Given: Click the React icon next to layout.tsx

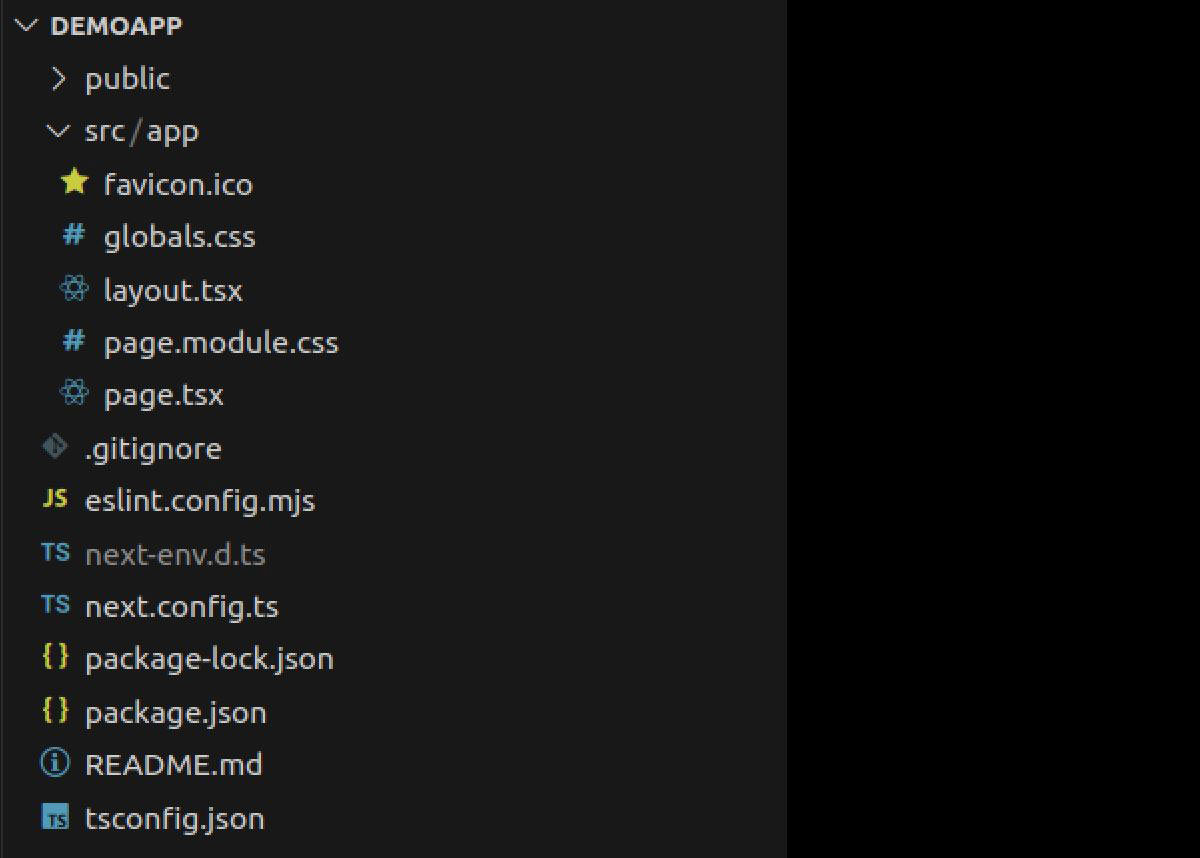Looking at the screenshot, I should pos(74,290).
